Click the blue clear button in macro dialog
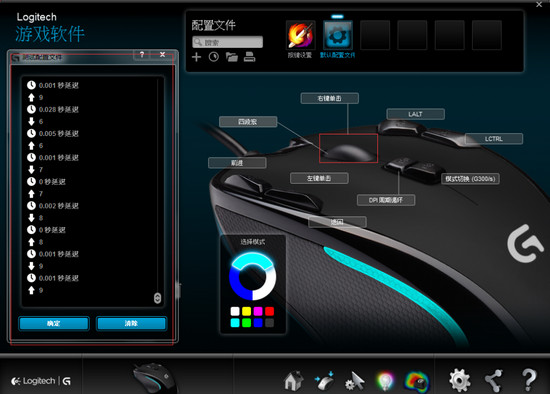This screenshot has width=550, height=394. (131, 323)
